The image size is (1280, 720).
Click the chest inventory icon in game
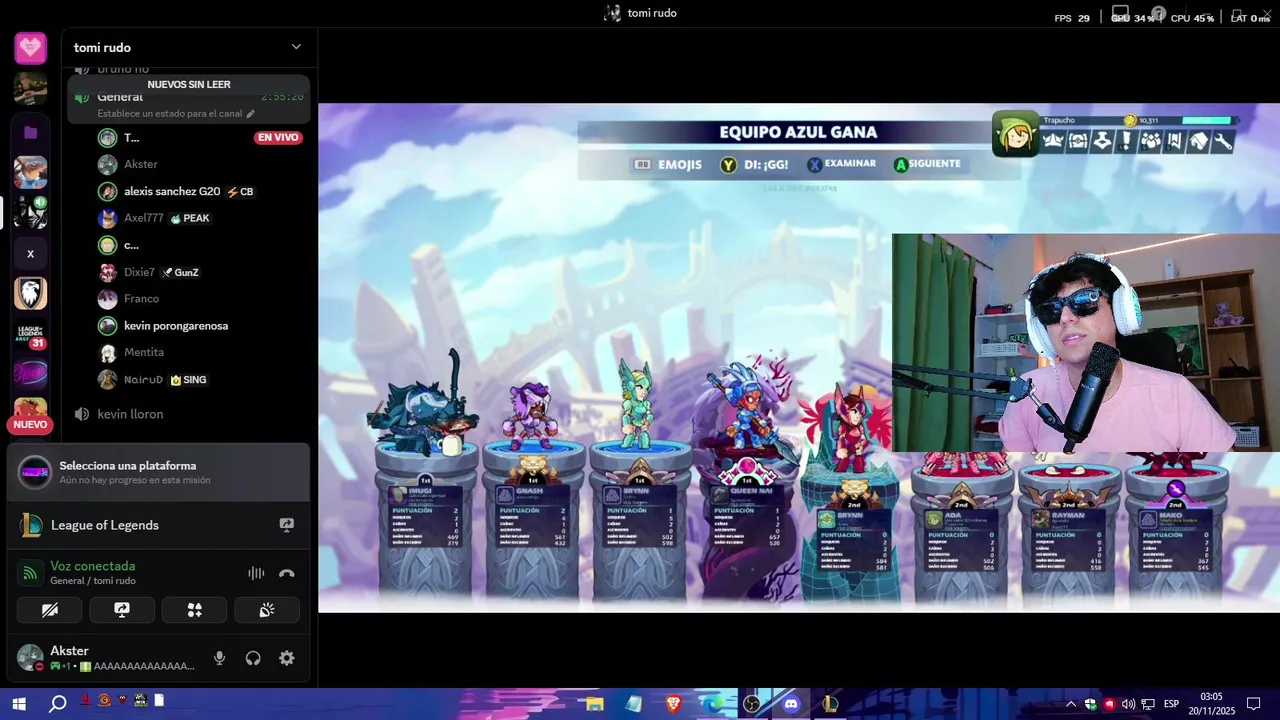(1078, 141)
